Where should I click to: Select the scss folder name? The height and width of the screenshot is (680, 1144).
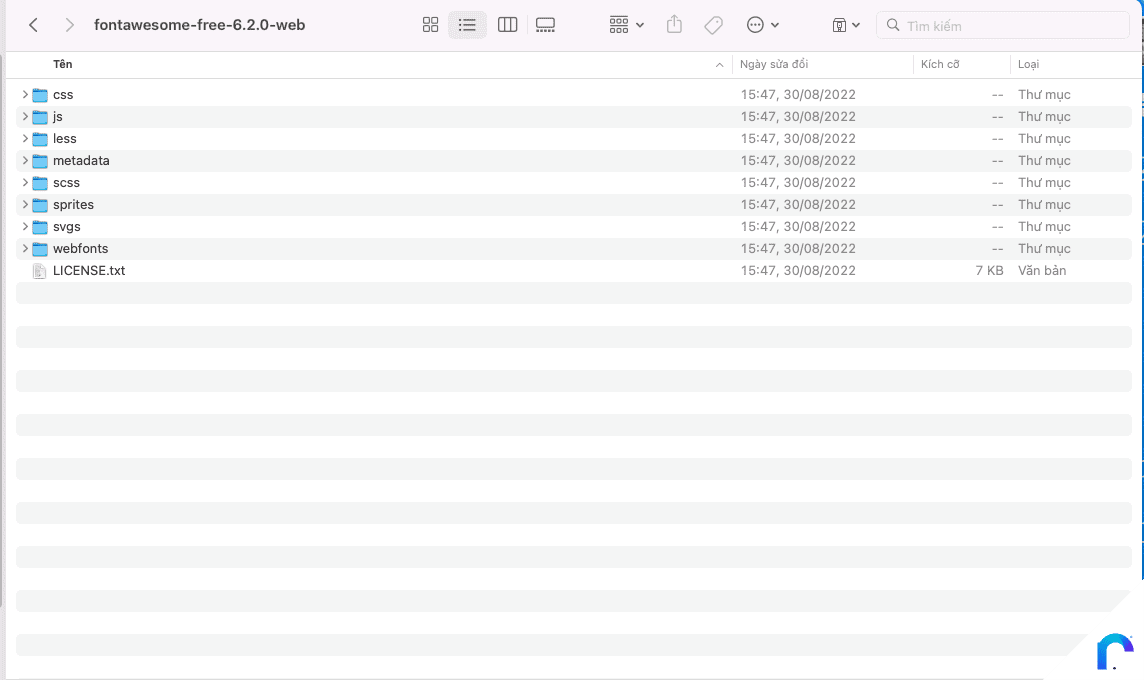tap(66, 182)
